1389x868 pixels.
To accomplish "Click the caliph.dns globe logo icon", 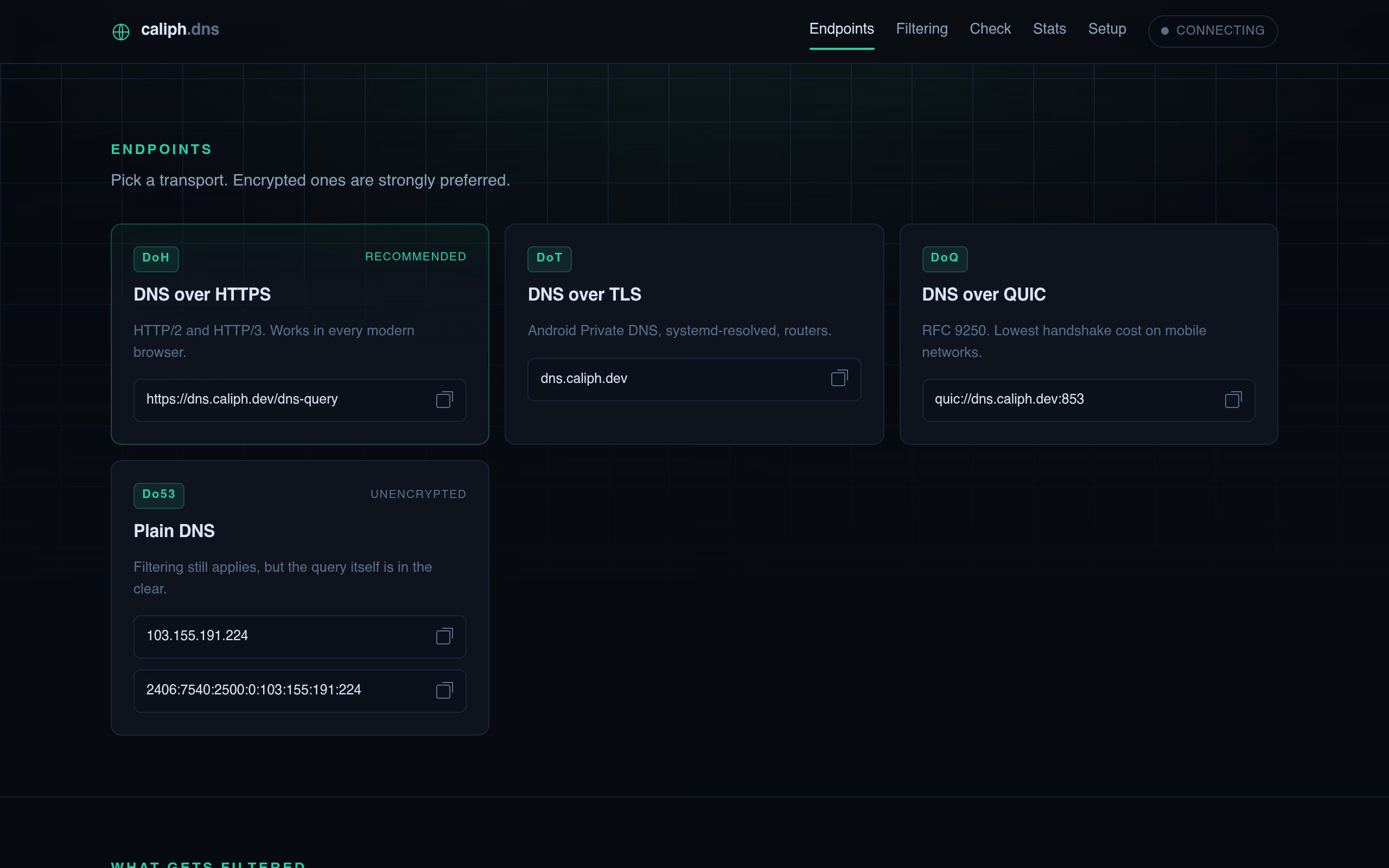I will tap(120, 31).
